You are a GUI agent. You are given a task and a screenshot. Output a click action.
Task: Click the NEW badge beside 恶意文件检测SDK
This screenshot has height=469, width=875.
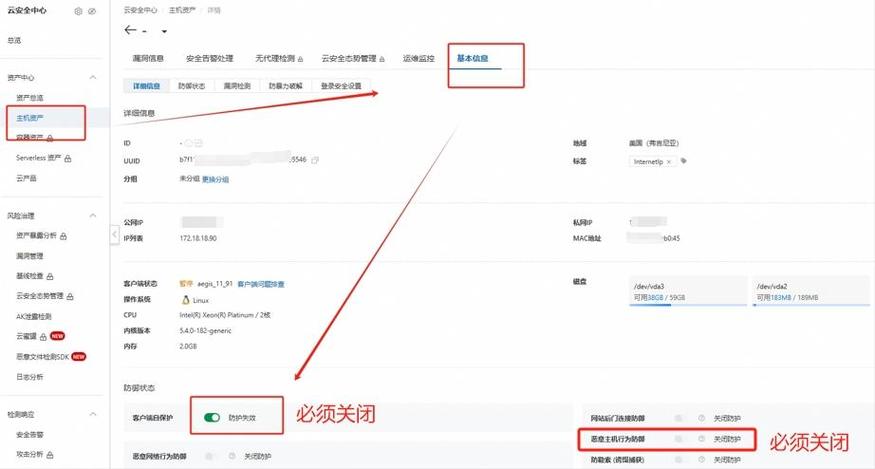(79, 356)
